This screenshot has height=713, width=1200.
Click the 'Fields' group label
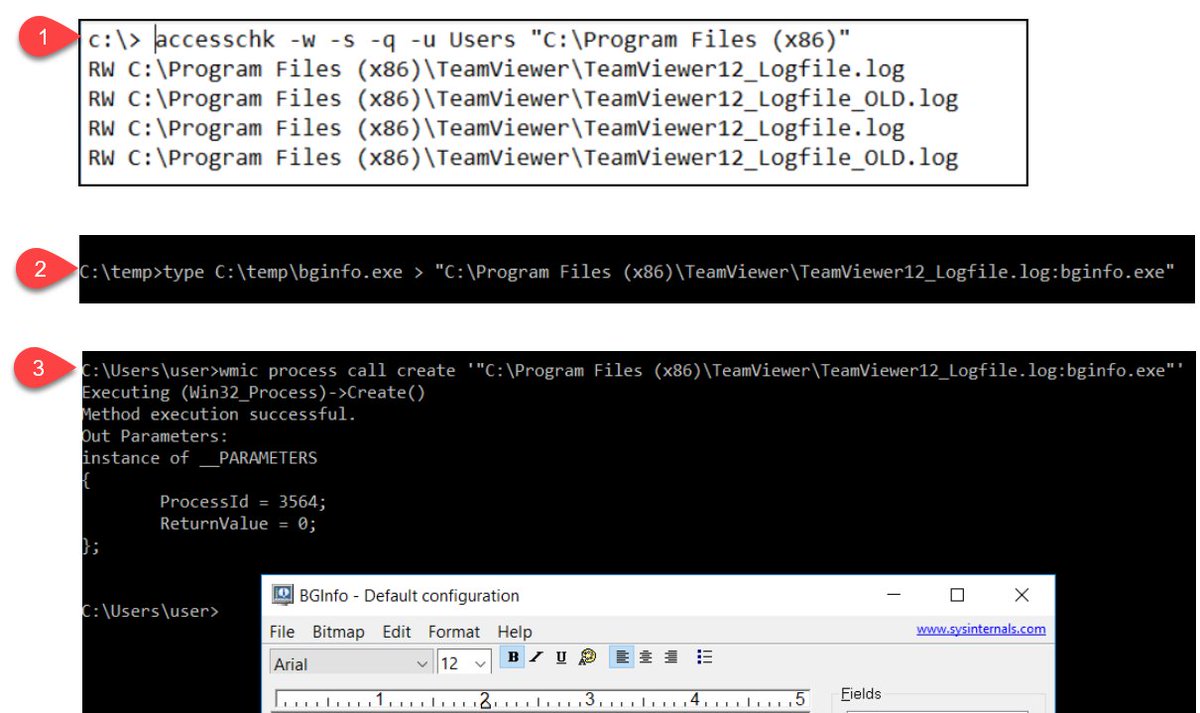tap(861, 694)
